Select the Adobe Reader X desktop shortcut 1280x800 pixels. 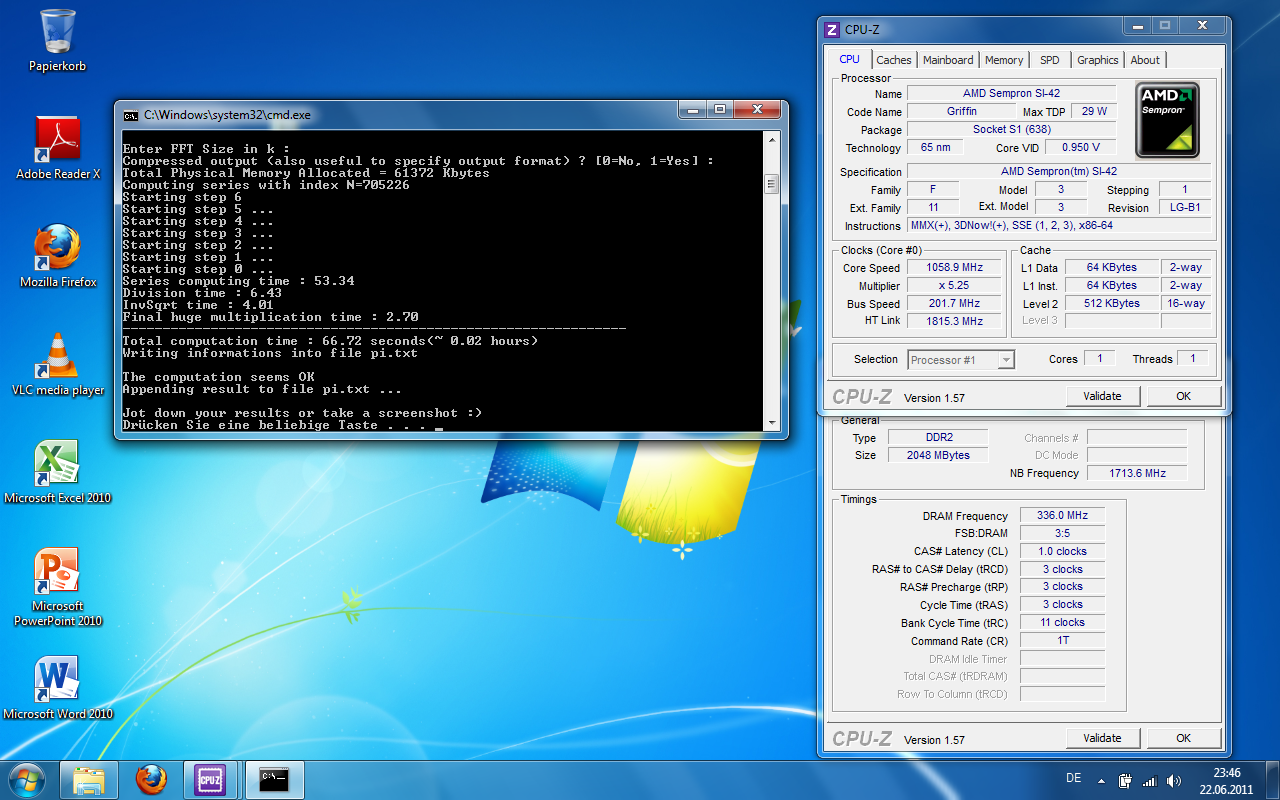[x=57, y=148]
